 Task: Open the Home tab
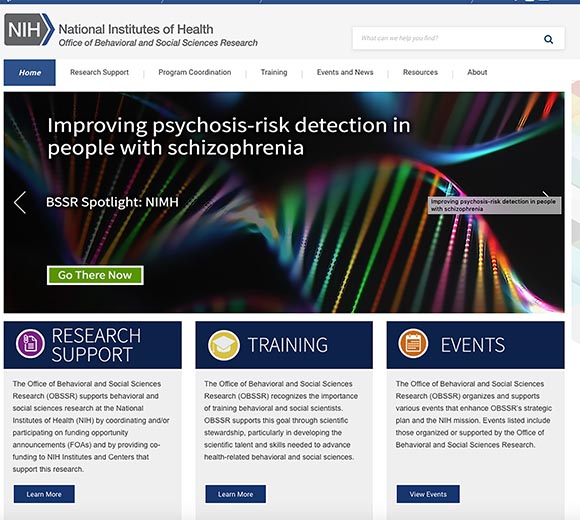coord(30,72)
